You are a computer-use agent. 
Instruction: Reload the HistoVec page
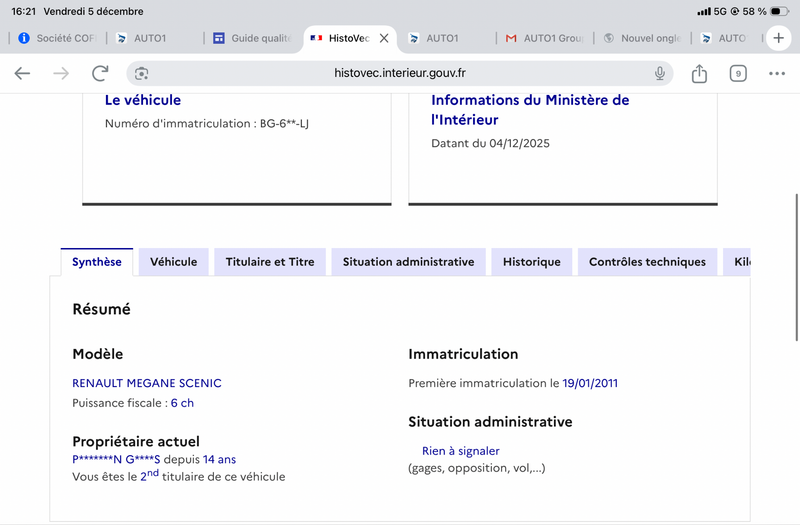tap(100, 73)
